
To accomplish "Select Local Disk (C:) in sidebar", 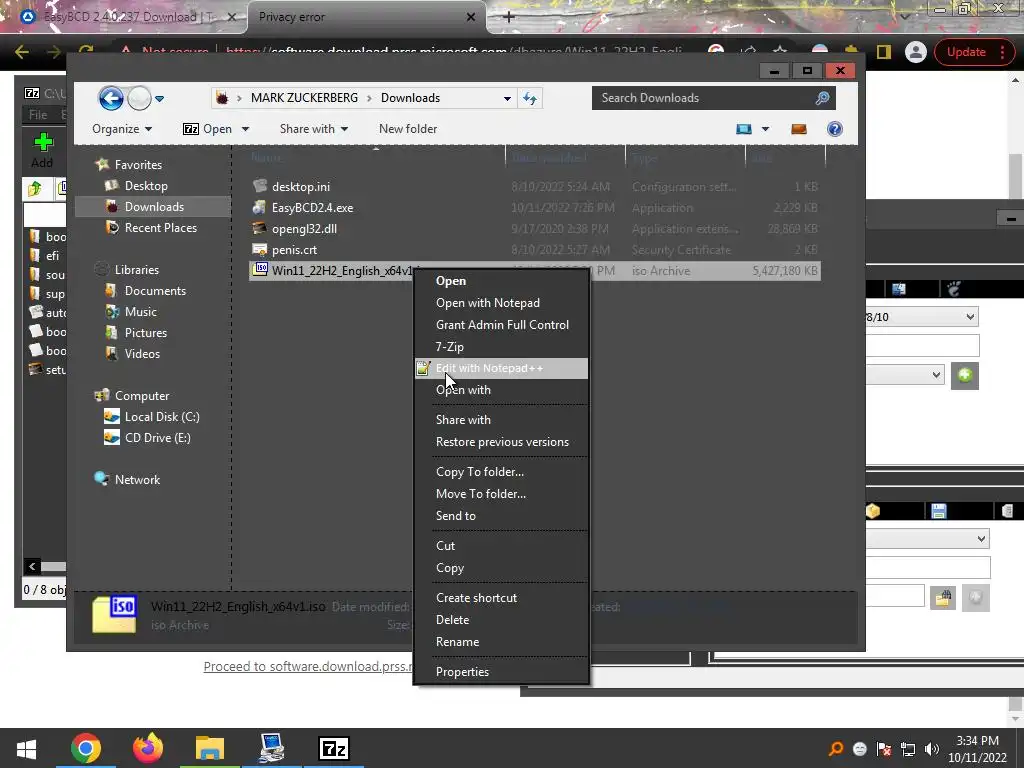I will point(161,417).
